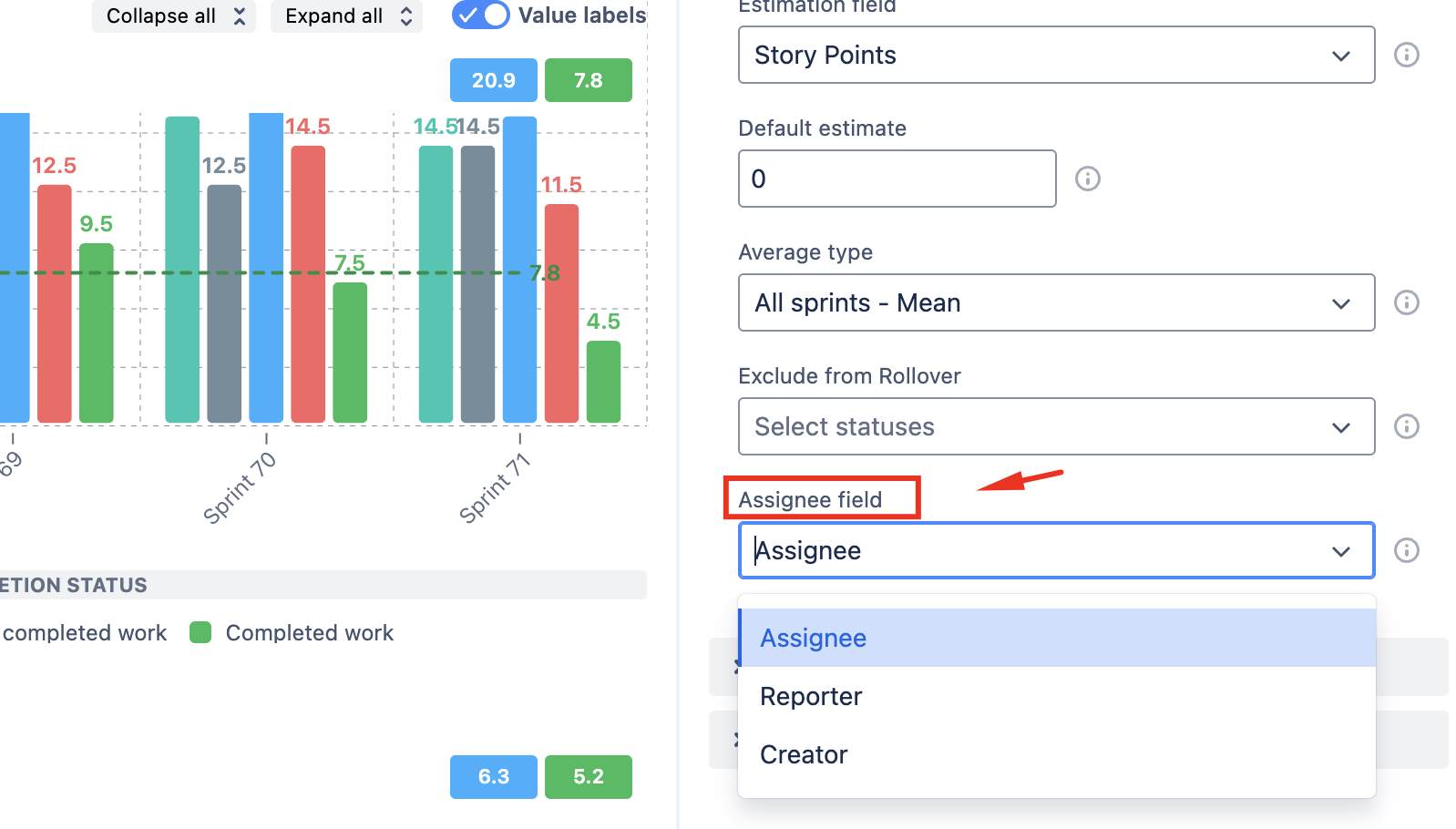The height and width of the screenshot is (829, 1456).
Task: Click the info icon next to Default estimate
Action: tap(1087, 179)
